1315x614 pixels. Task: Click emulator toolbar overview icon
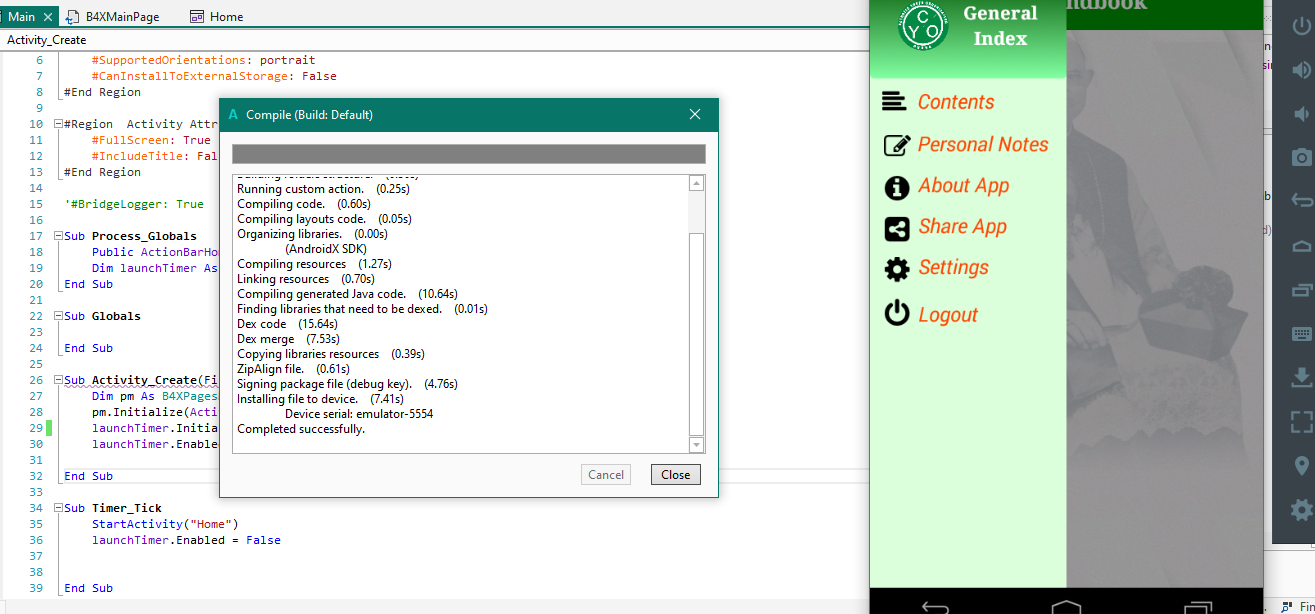(x=1301, y=290)
